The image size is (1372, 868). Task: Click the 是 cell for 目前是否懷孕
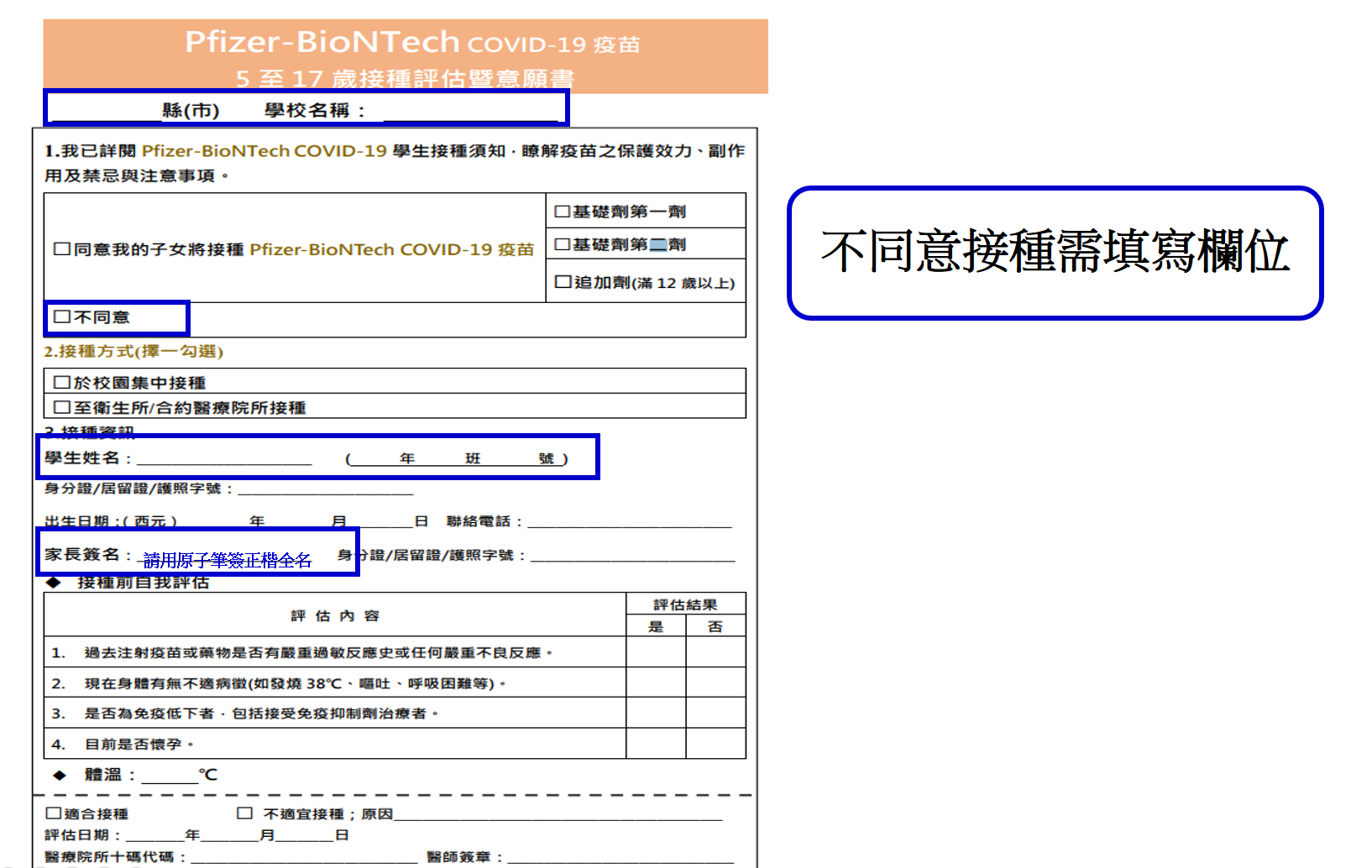(656, 744)
